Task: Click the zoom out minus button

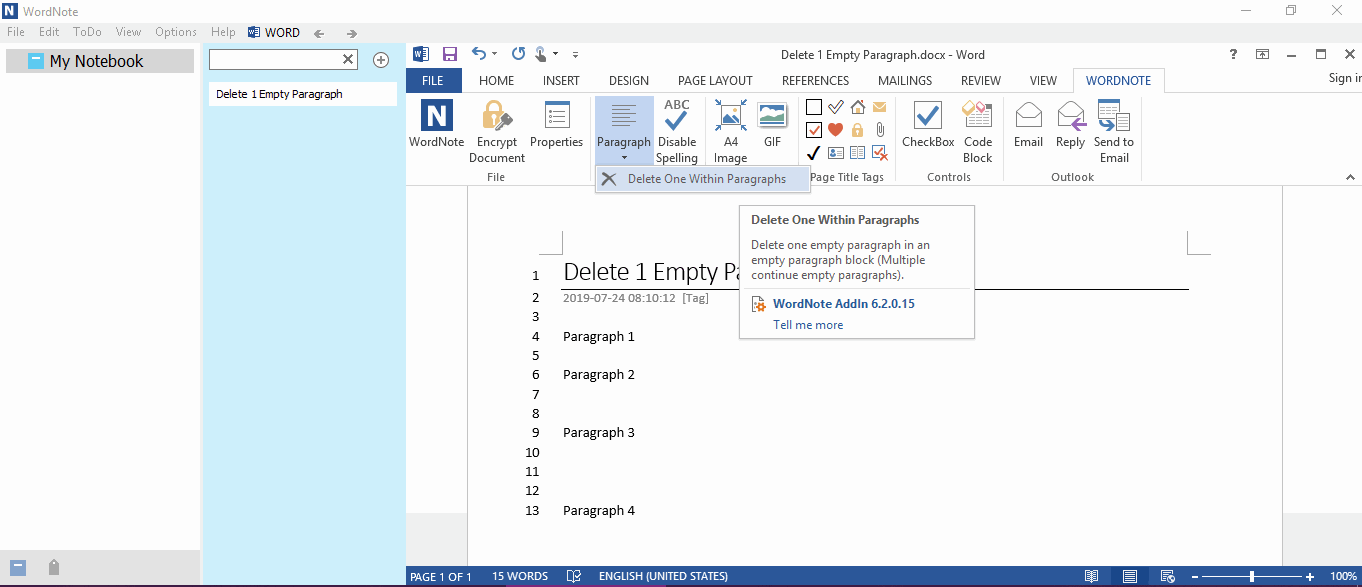Action: (1193, 577)
